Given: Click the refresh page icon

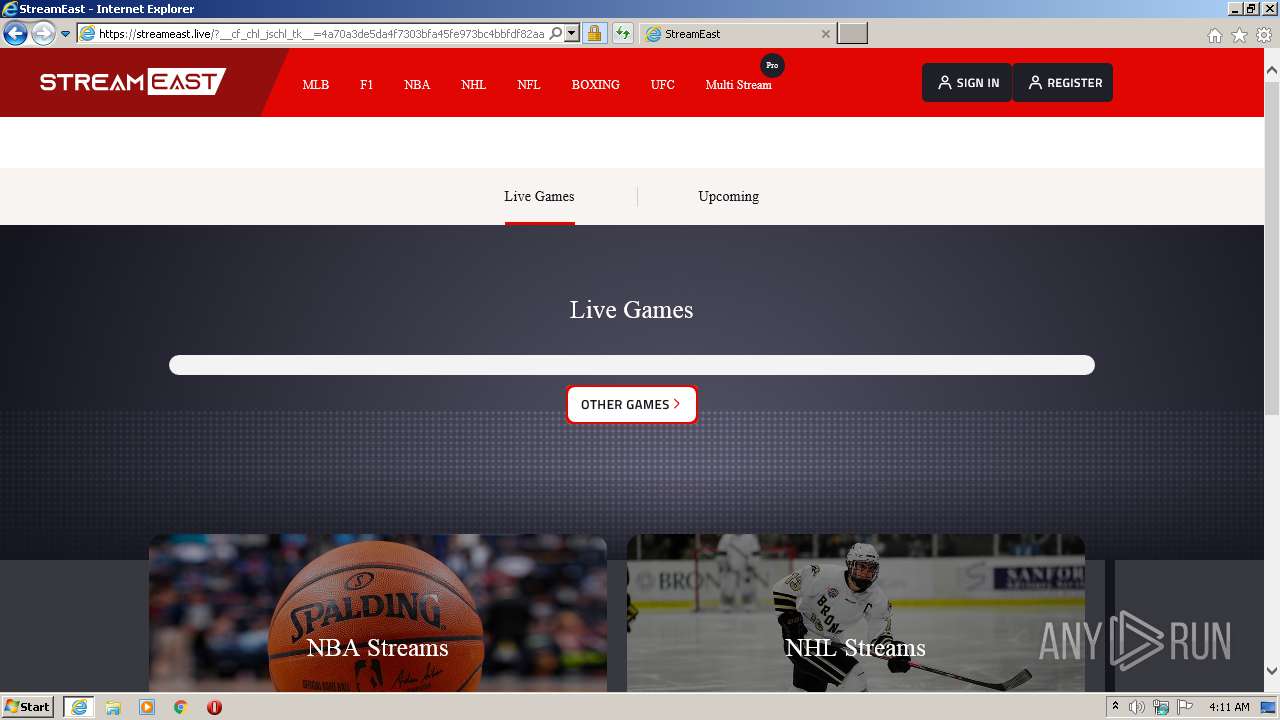Looking at the screenshot, I should pos(623,33).
